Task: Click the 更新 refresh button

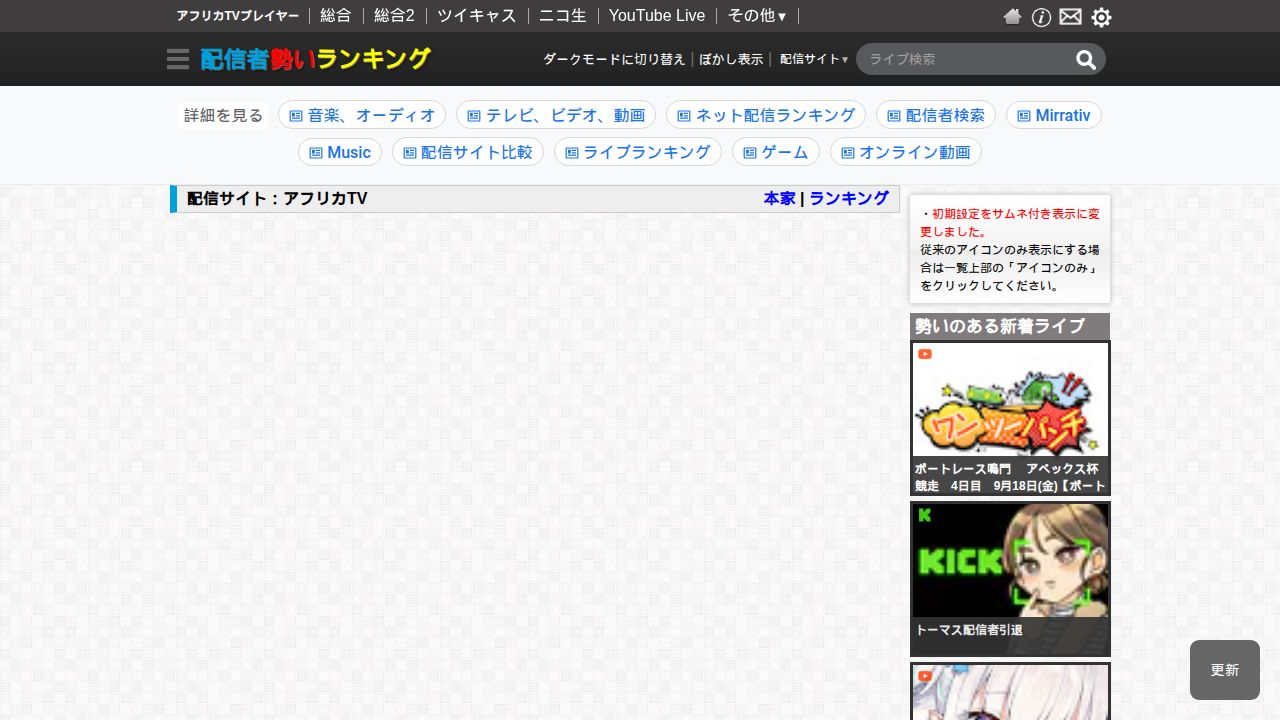Action: [1225, 670]
